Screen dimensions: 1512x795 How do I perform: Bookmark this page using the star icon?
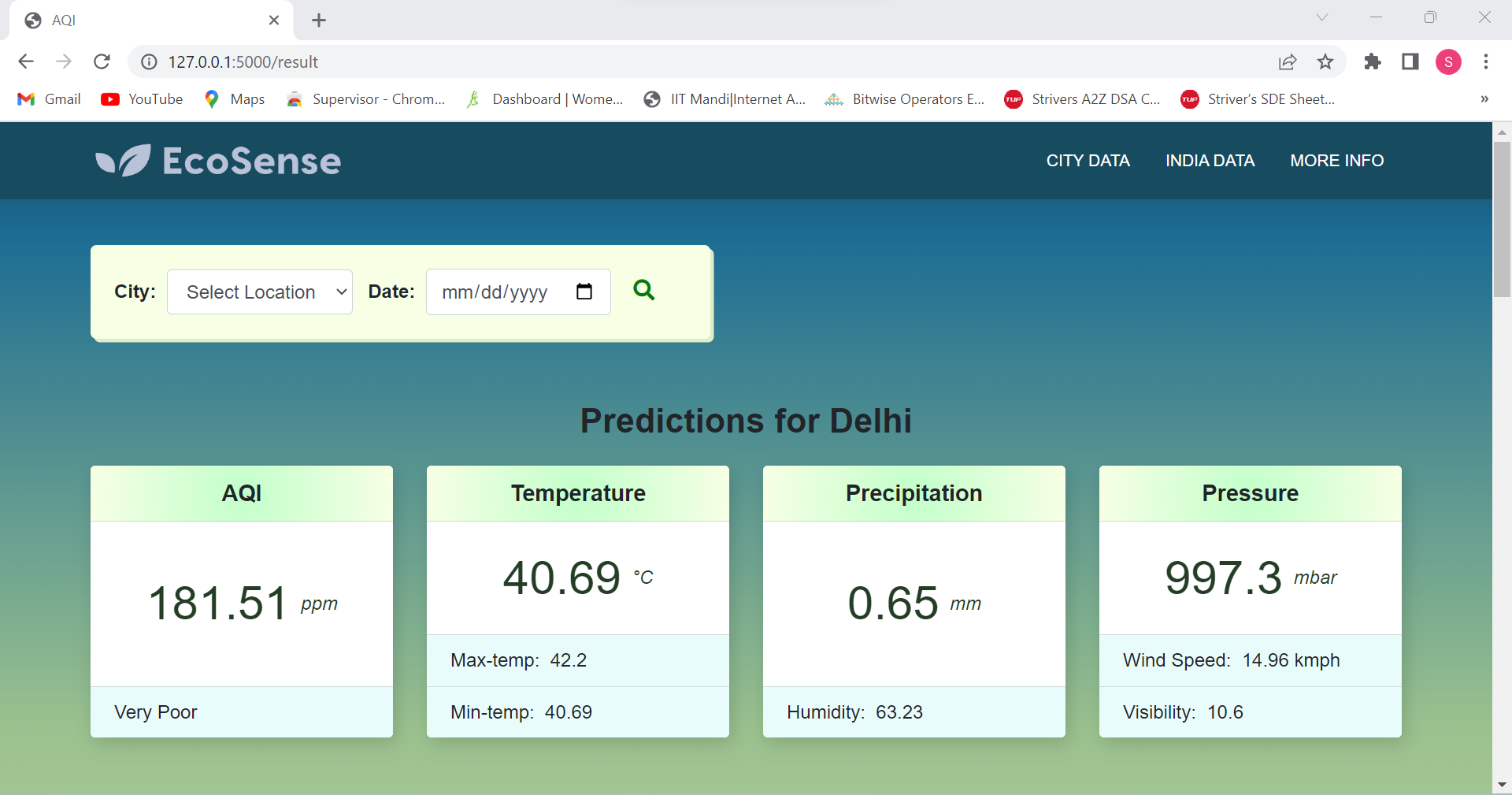tap(1326, 61)
